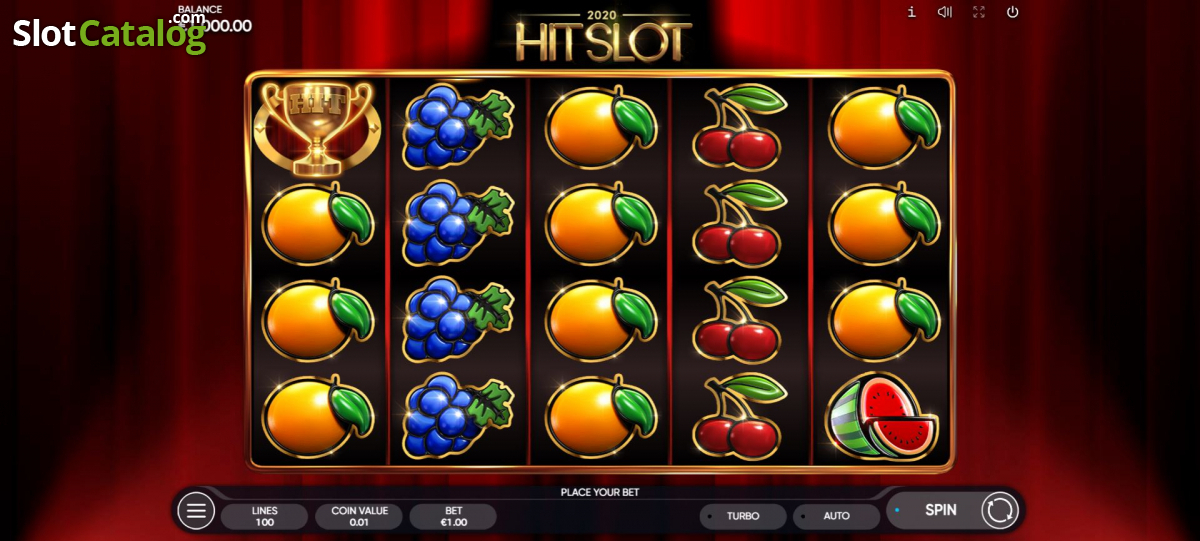This screenshot has width=1200, height=541.
Task: Click the balance amount display
Action: click(x=215, y=26)
